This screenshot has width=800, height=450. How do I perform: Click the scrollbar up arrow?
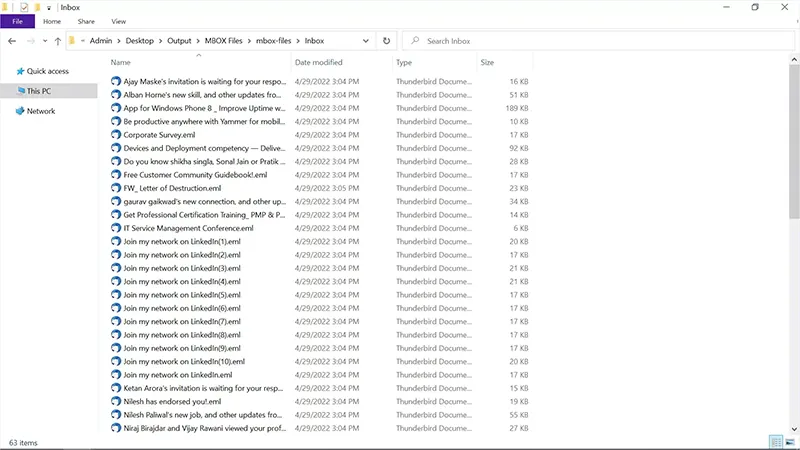click(x=794, y=60)
